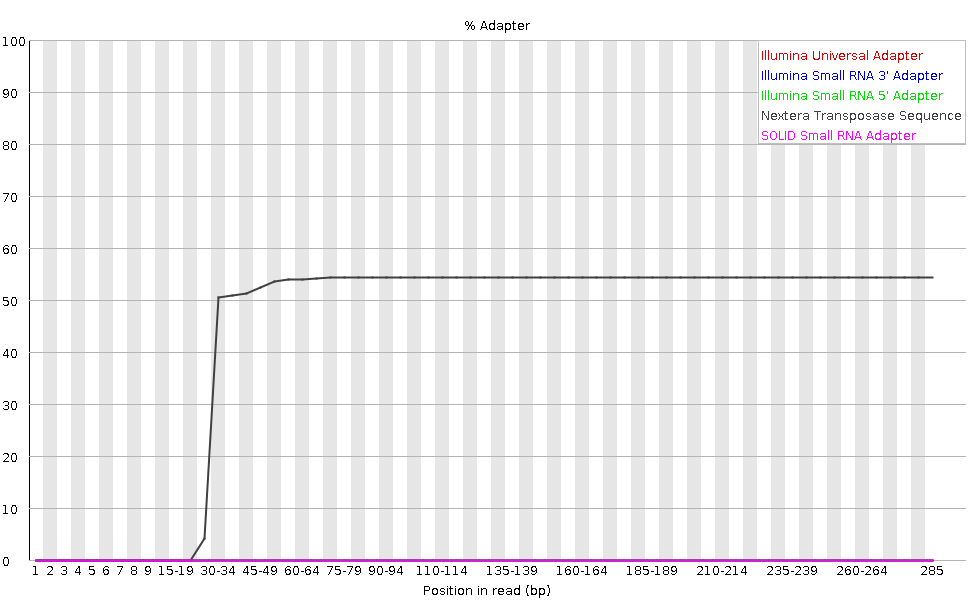This screenshot has width=975, height=600.
Task: Click the 110-114 x-axis tick label
Action: coord(442,571)
